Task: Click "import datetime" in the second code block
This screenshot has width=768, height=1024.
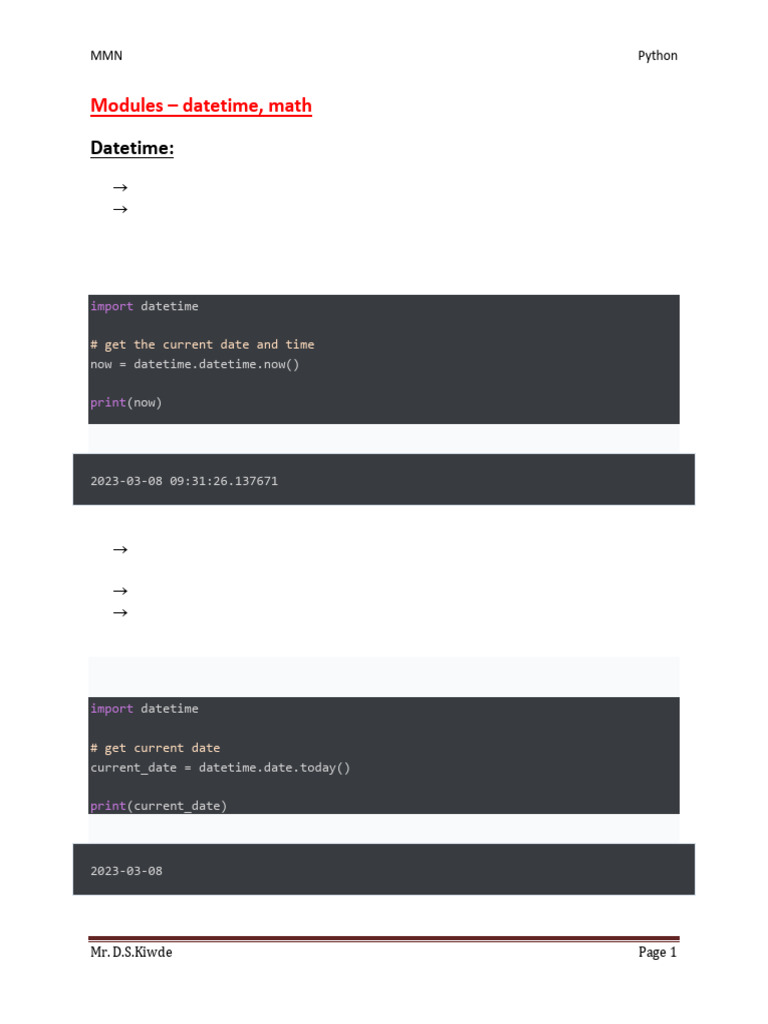Action: [144, 709]
